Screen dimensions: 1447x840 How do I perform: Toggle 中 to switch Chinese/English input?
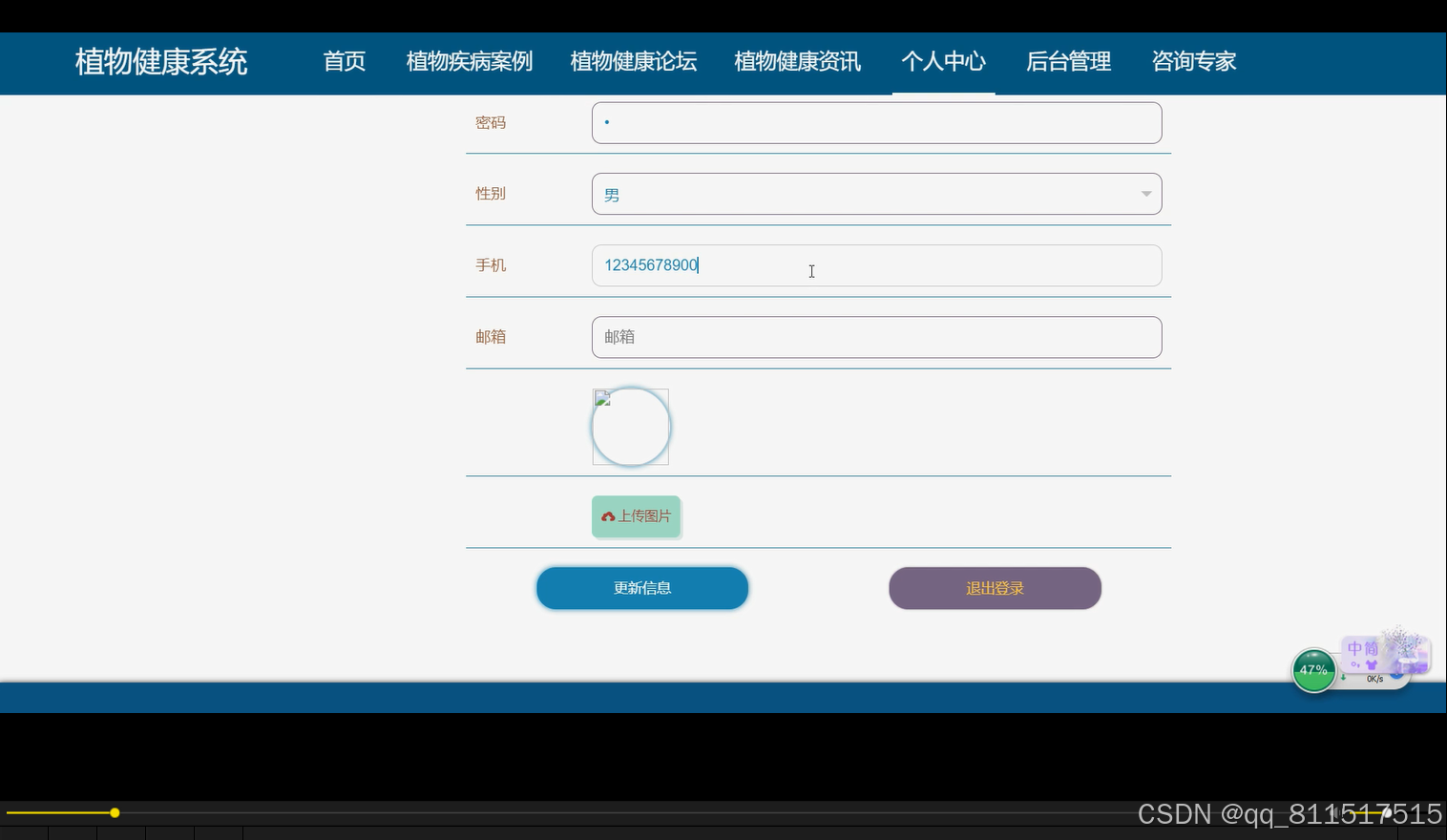click(1355, 648)
